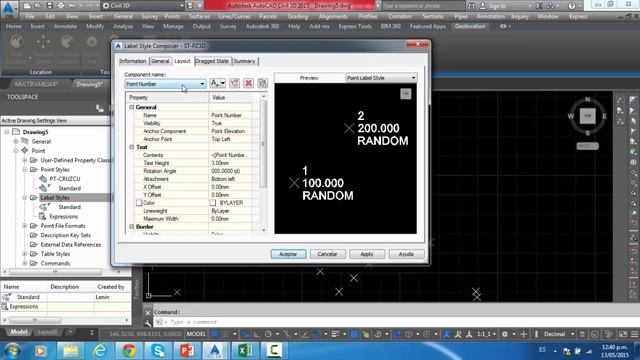Click the Ayuda button
Viewport: 640px width, 360px height.
point(406,254)
